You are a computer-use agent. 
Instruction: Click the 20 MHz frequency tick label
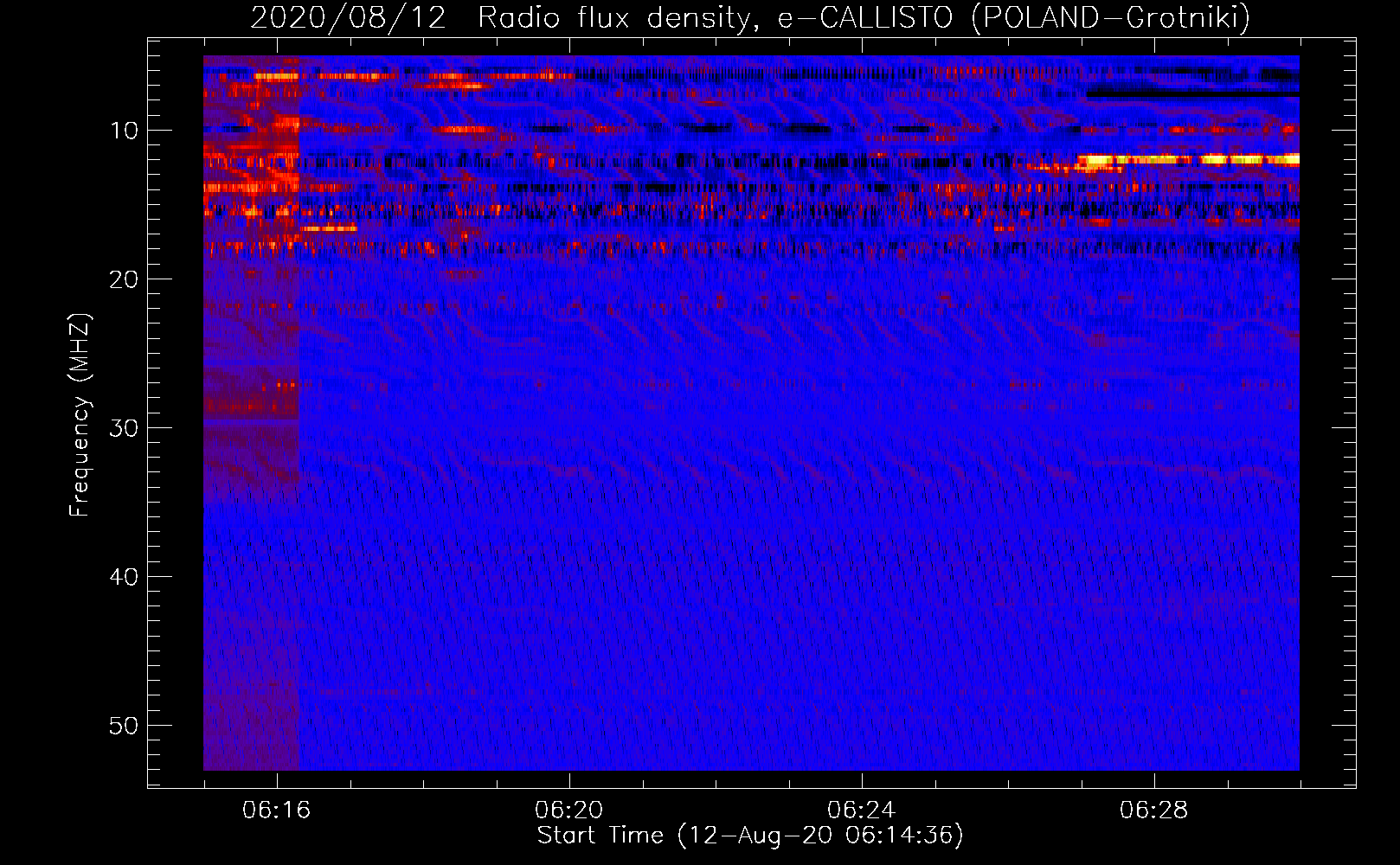[124, 279]
